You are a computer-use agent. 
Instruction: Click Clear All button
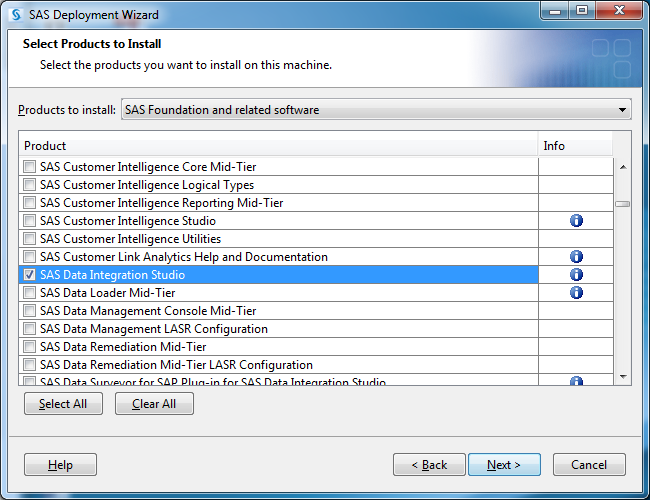(154, 403)
